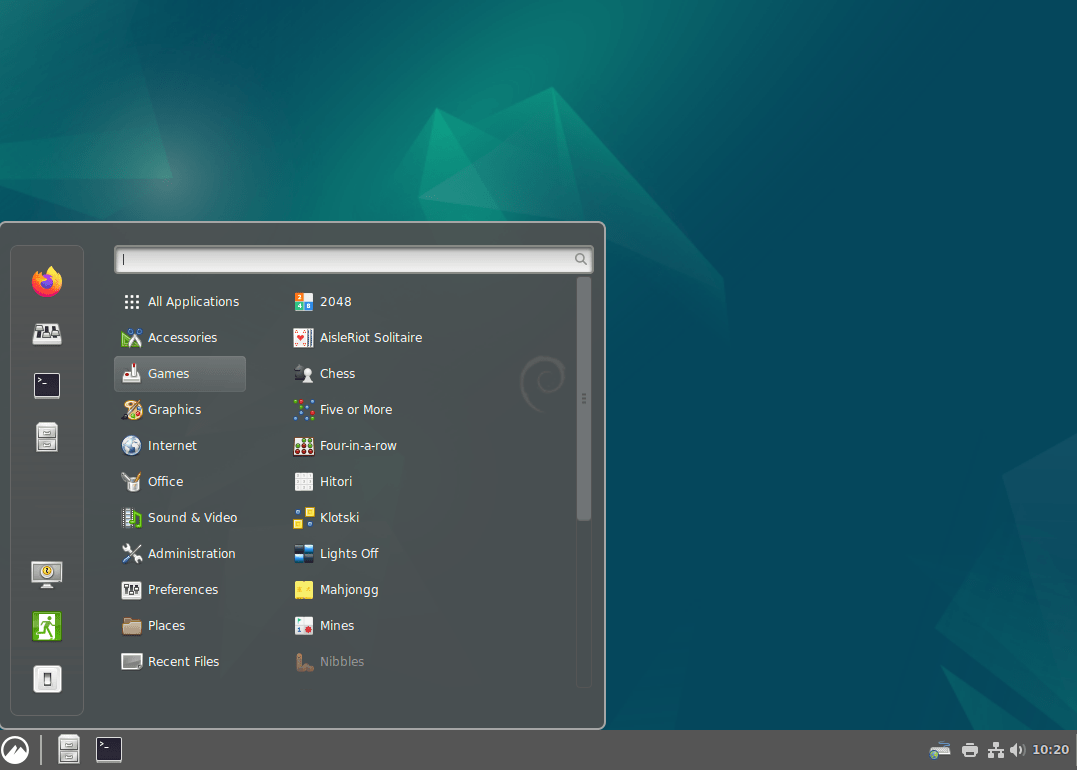Select the Games category
The image size is (1077, 770).
point(166,373)
